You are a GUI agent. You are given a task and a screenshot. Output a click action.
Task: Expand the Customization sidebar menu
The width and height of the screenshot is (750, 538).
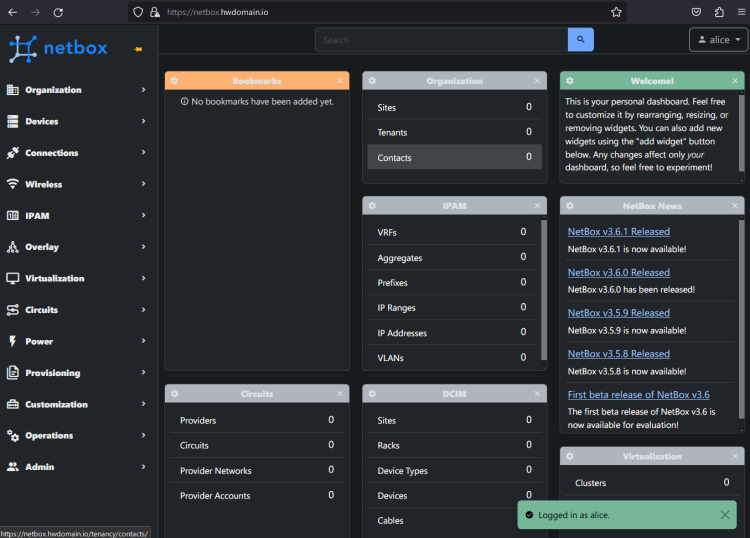pos(77,405)
